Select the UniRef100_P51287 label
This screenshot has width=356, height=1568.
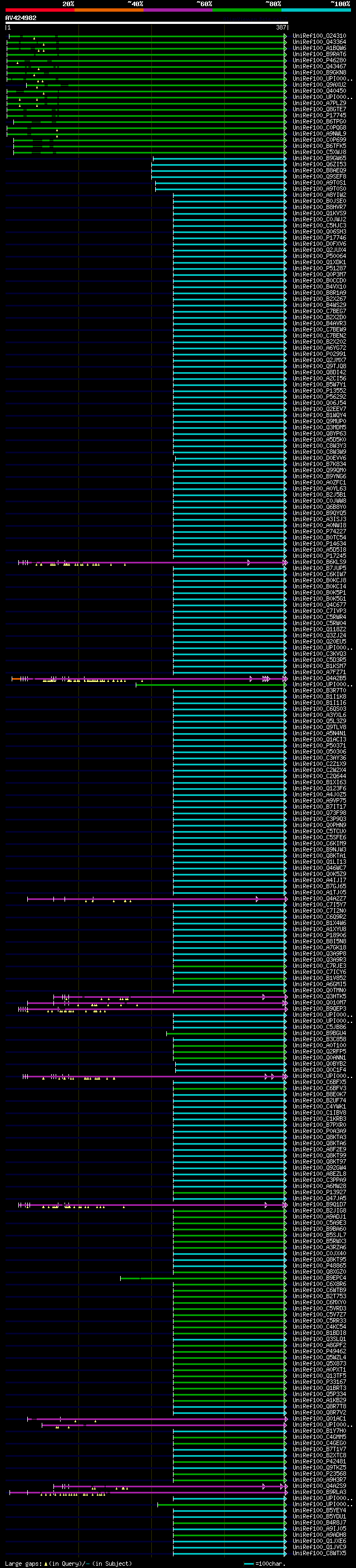coord(319,268)
